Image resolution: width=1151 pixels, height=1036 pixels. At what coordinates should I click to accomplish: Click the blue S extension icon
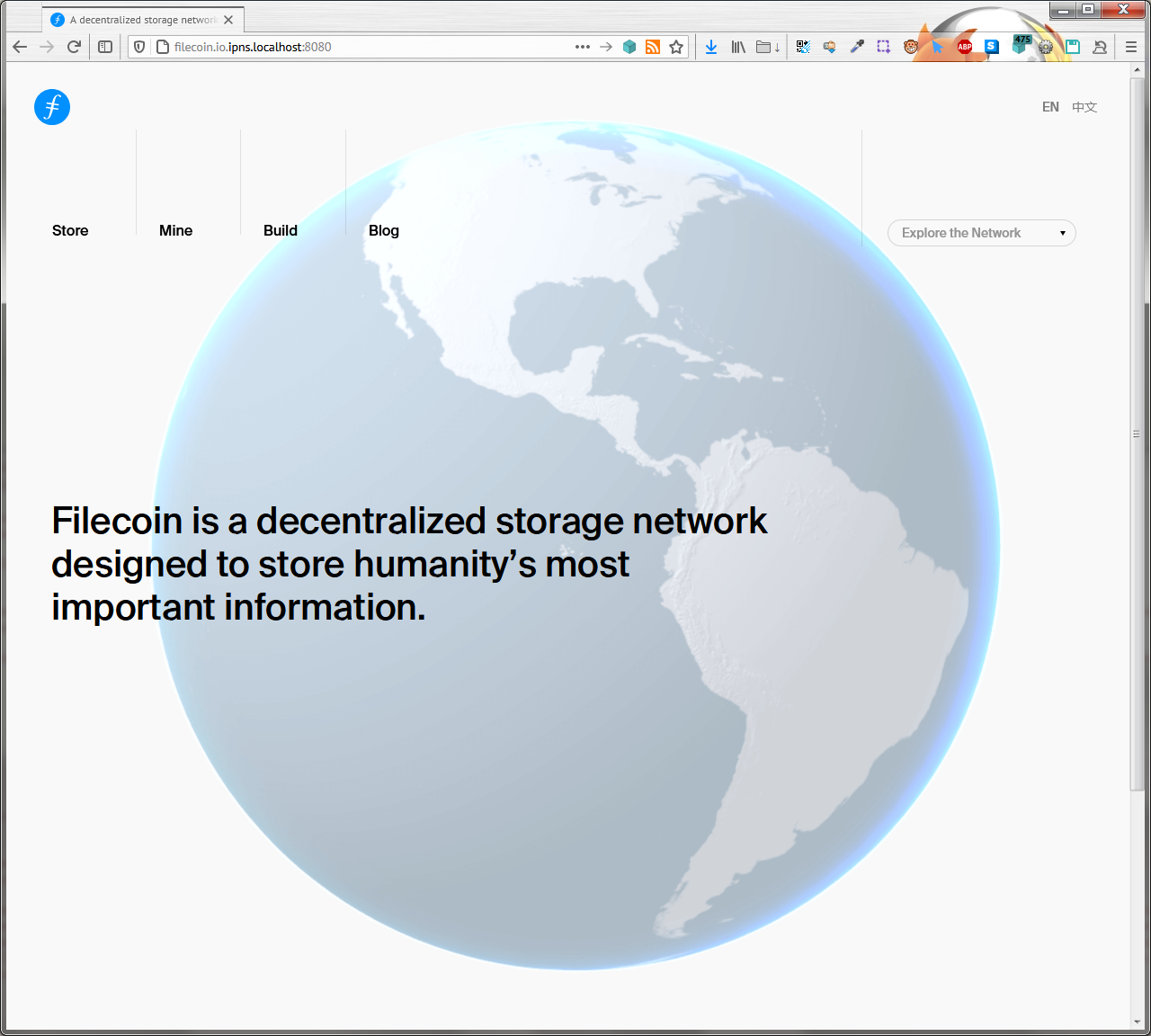992,47
